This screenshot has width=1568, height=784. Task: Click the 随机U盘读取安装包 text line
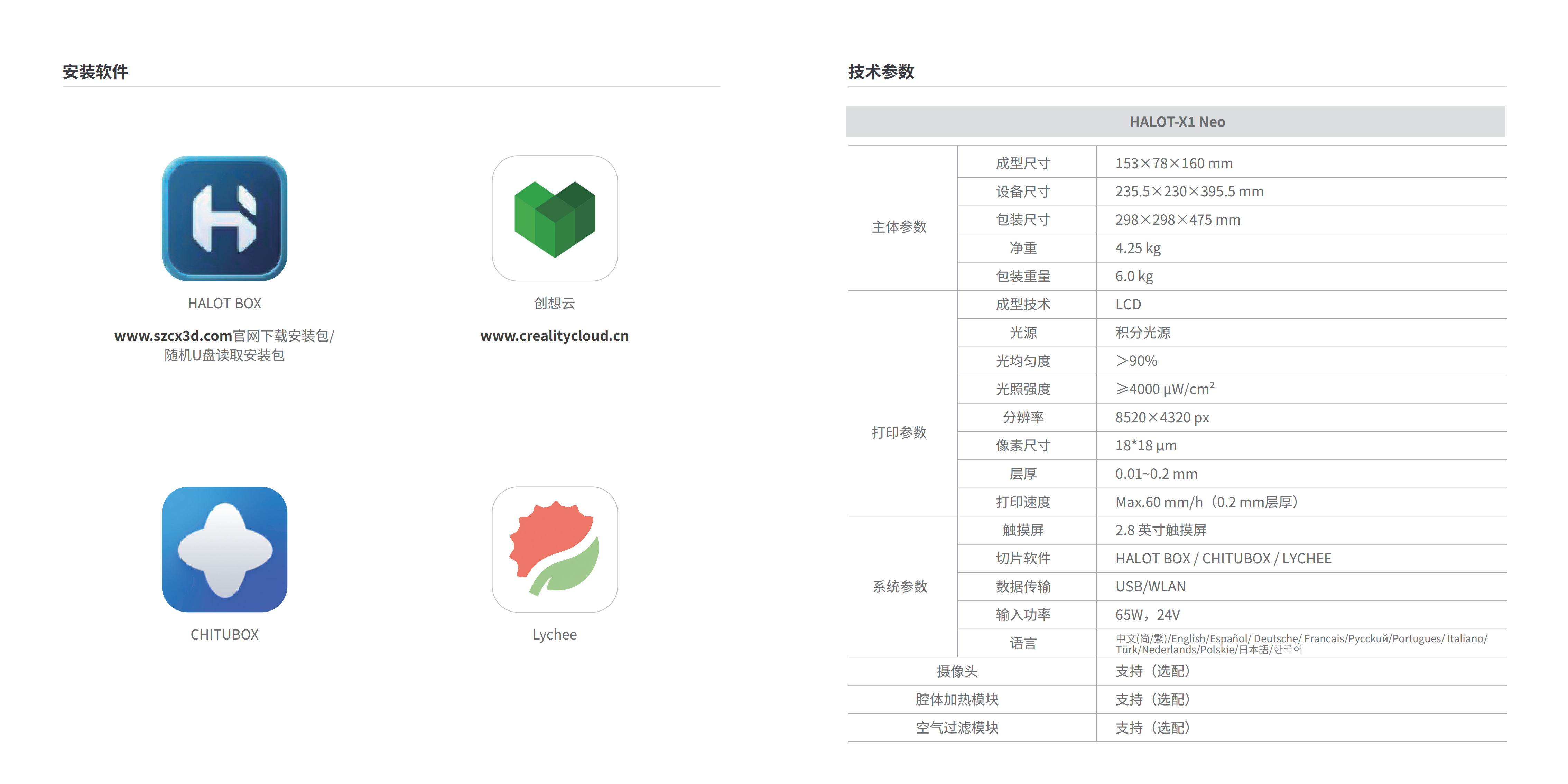pos(225,355)
